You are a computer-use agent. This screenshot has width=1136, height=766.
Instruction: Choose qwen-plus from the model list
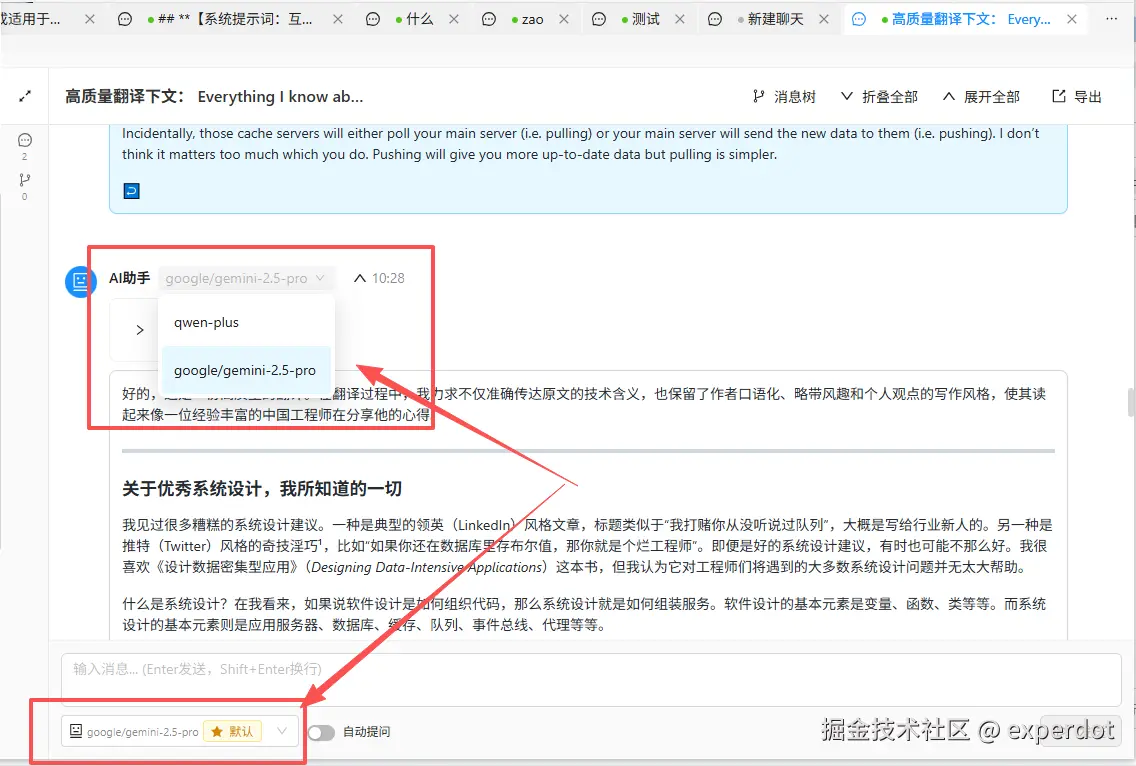246,322
